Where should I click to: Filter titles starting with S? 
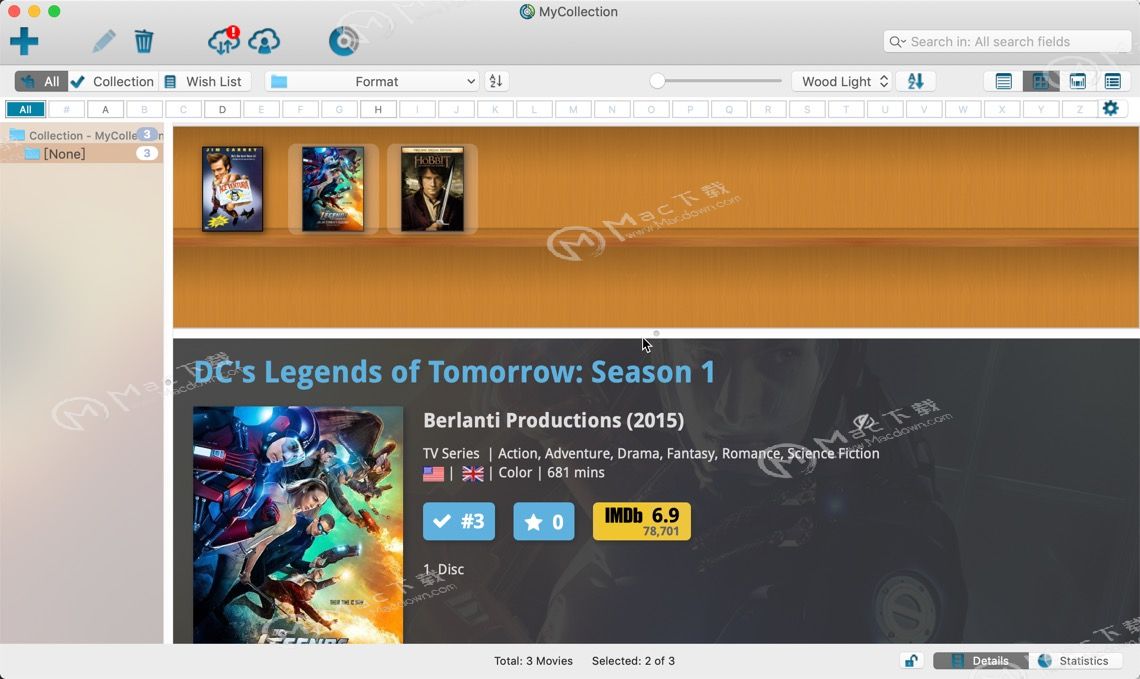806,109
